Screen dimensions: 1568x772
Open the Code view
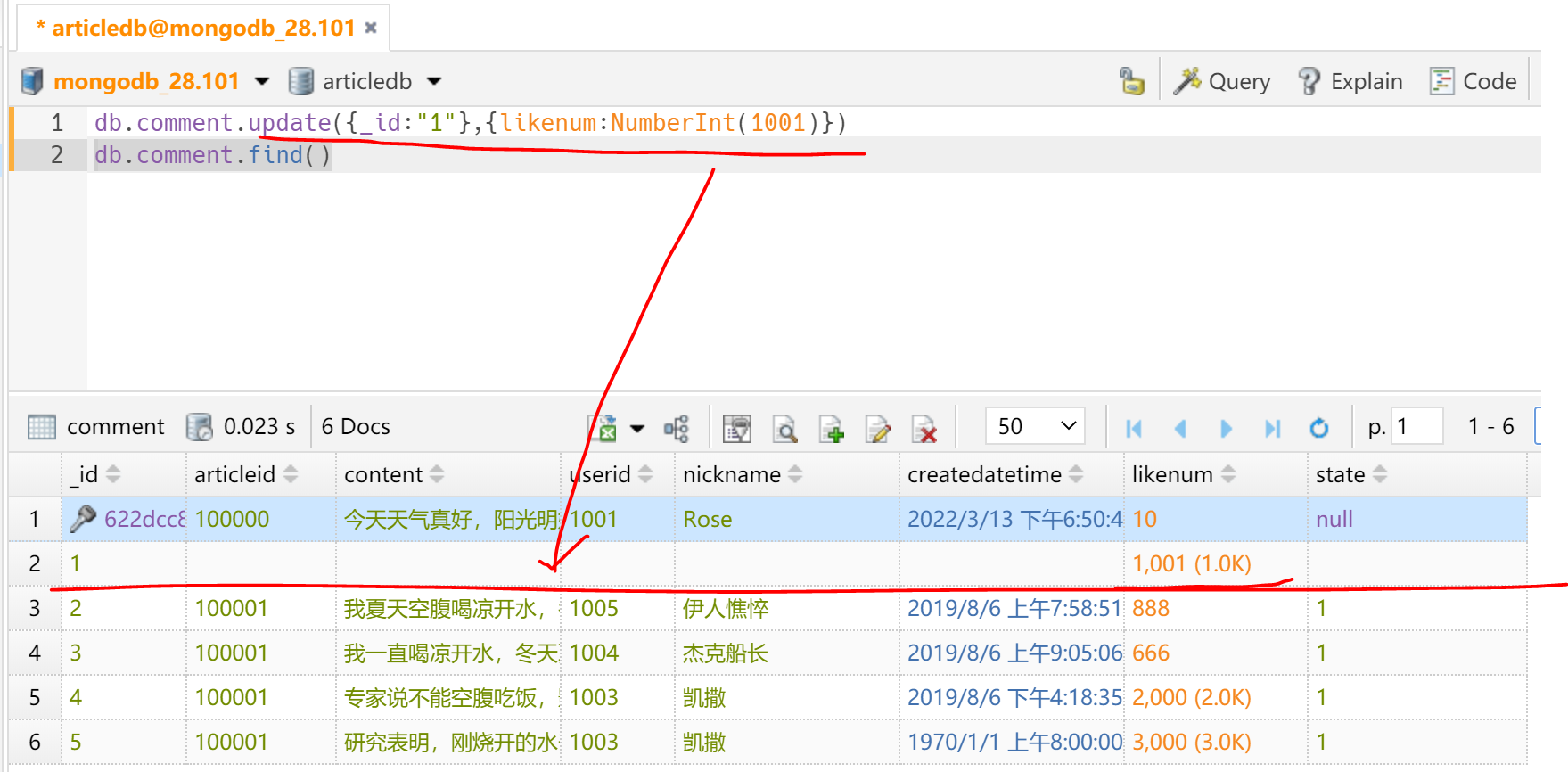coord(1473,81)
